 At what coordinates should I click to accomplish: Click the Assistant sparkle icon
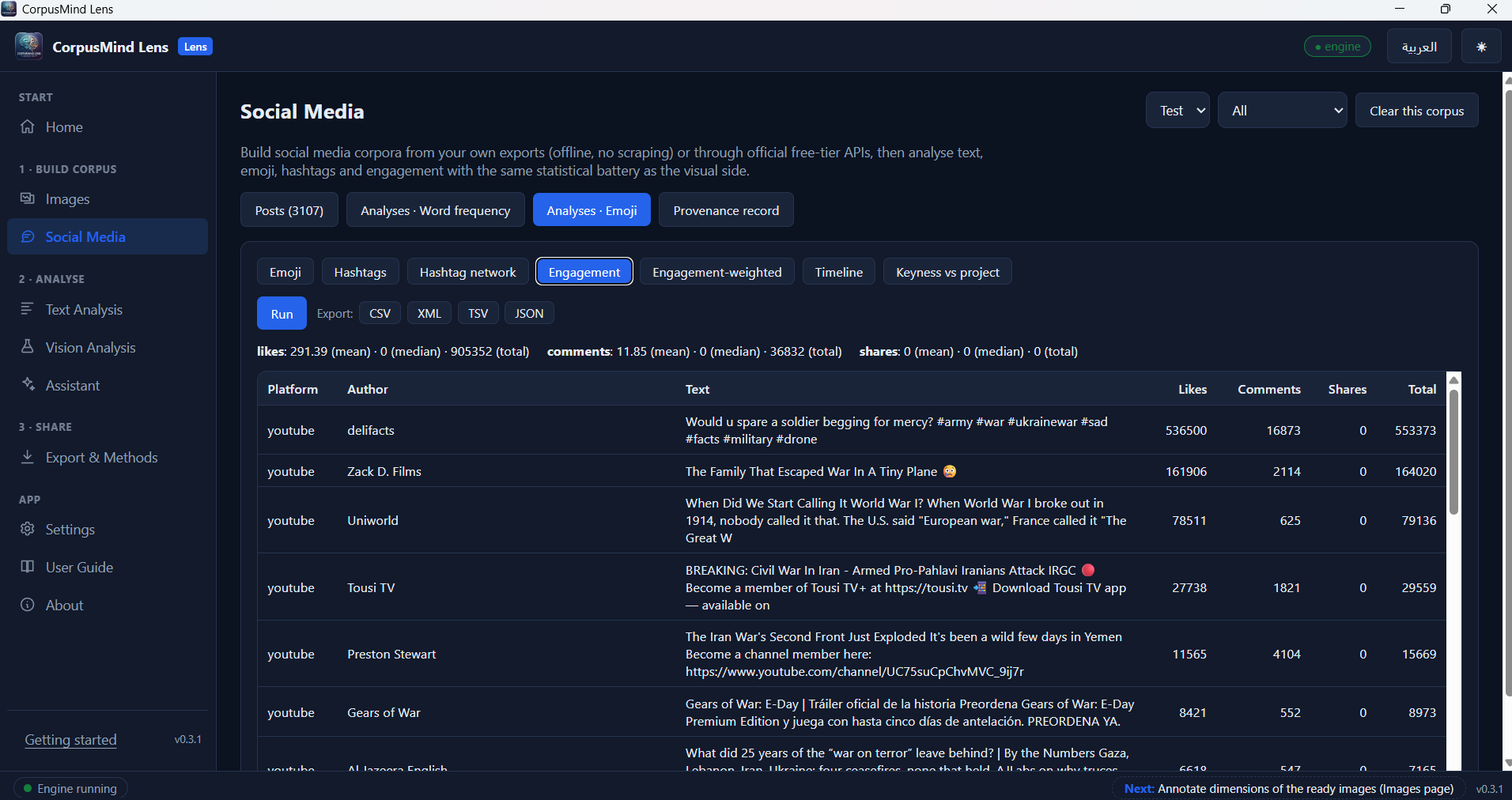click(28, 385)
